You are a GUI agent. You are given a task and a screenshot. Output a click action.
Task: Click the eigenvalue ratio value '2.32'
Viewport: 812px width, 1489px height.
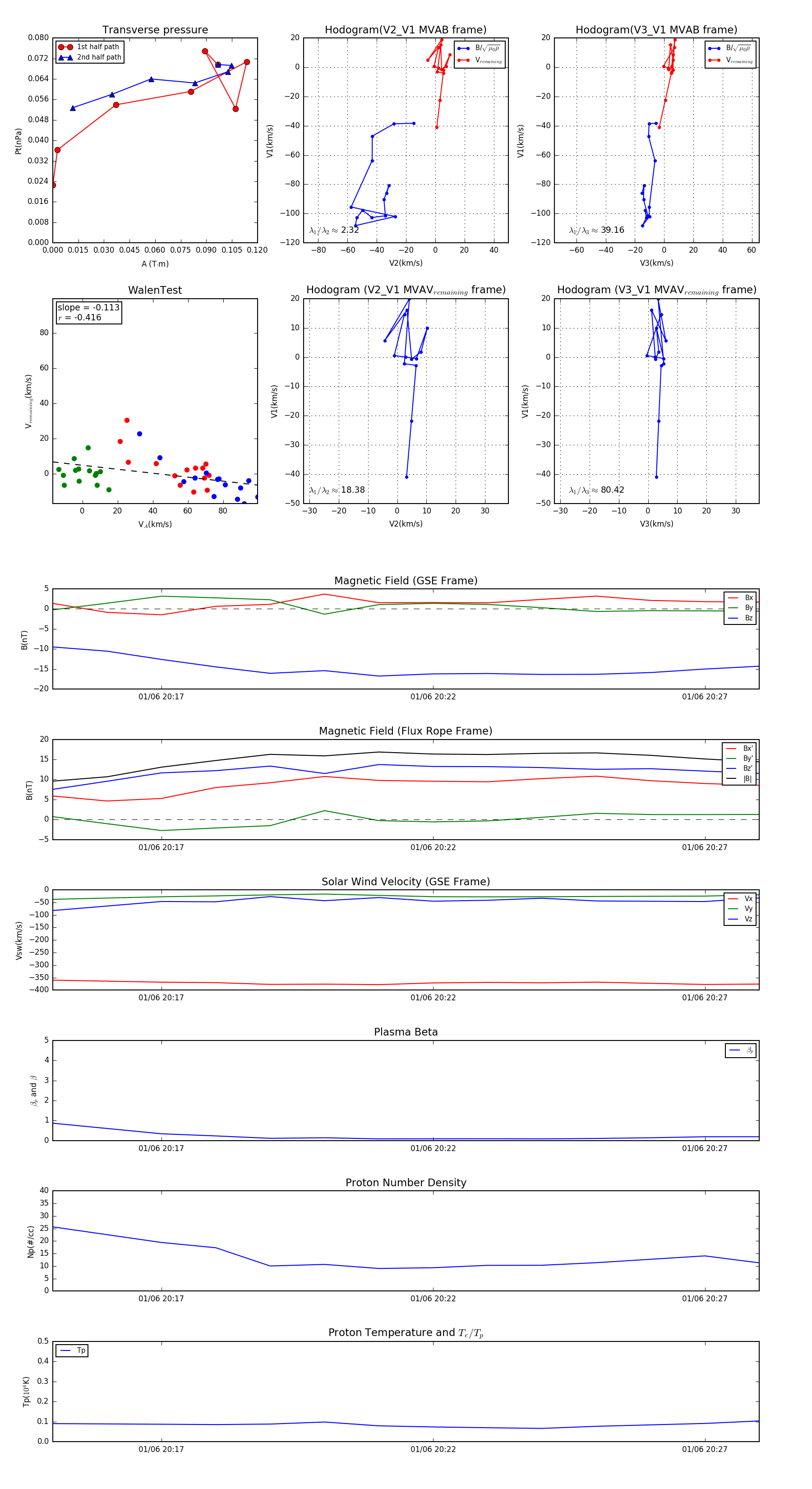(x=350, y=230)
